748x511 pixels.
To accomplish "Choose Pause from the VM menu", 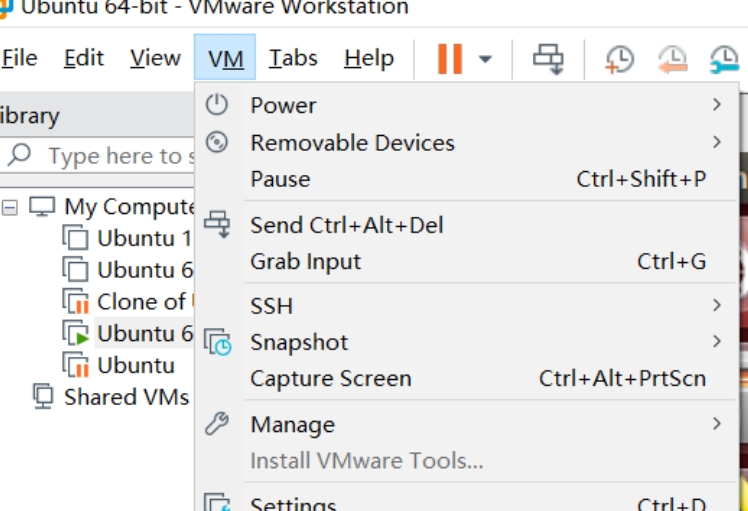I will pyautogui.click(x=467, y=179).
